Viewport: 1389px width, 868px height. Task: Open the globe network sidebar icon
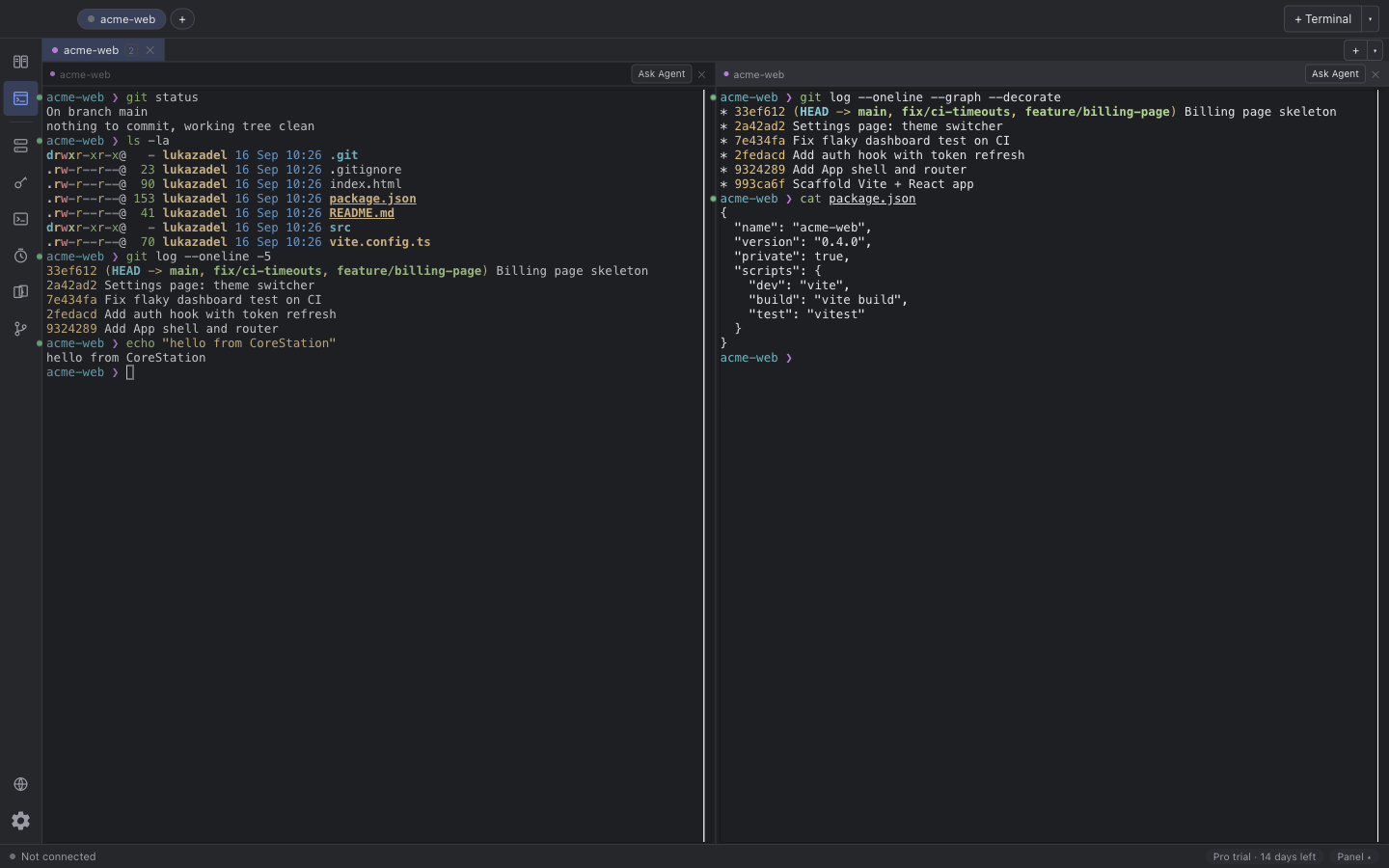coord(20,784)
